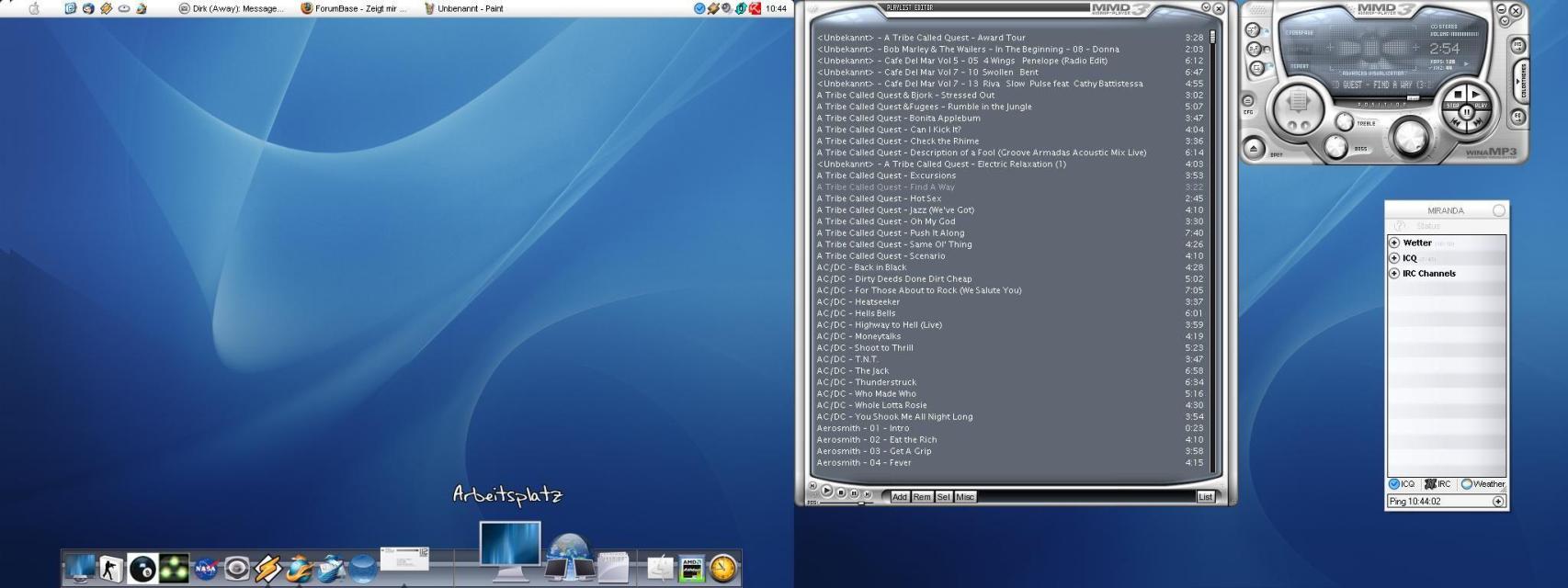
Task: Click the golden clock icon in the dock
Action: coord(723,569)
